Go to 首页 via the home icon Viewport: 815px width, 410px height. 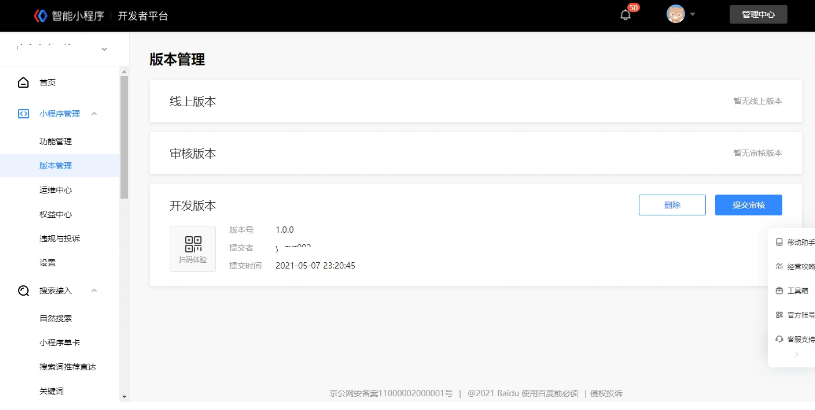23,83
